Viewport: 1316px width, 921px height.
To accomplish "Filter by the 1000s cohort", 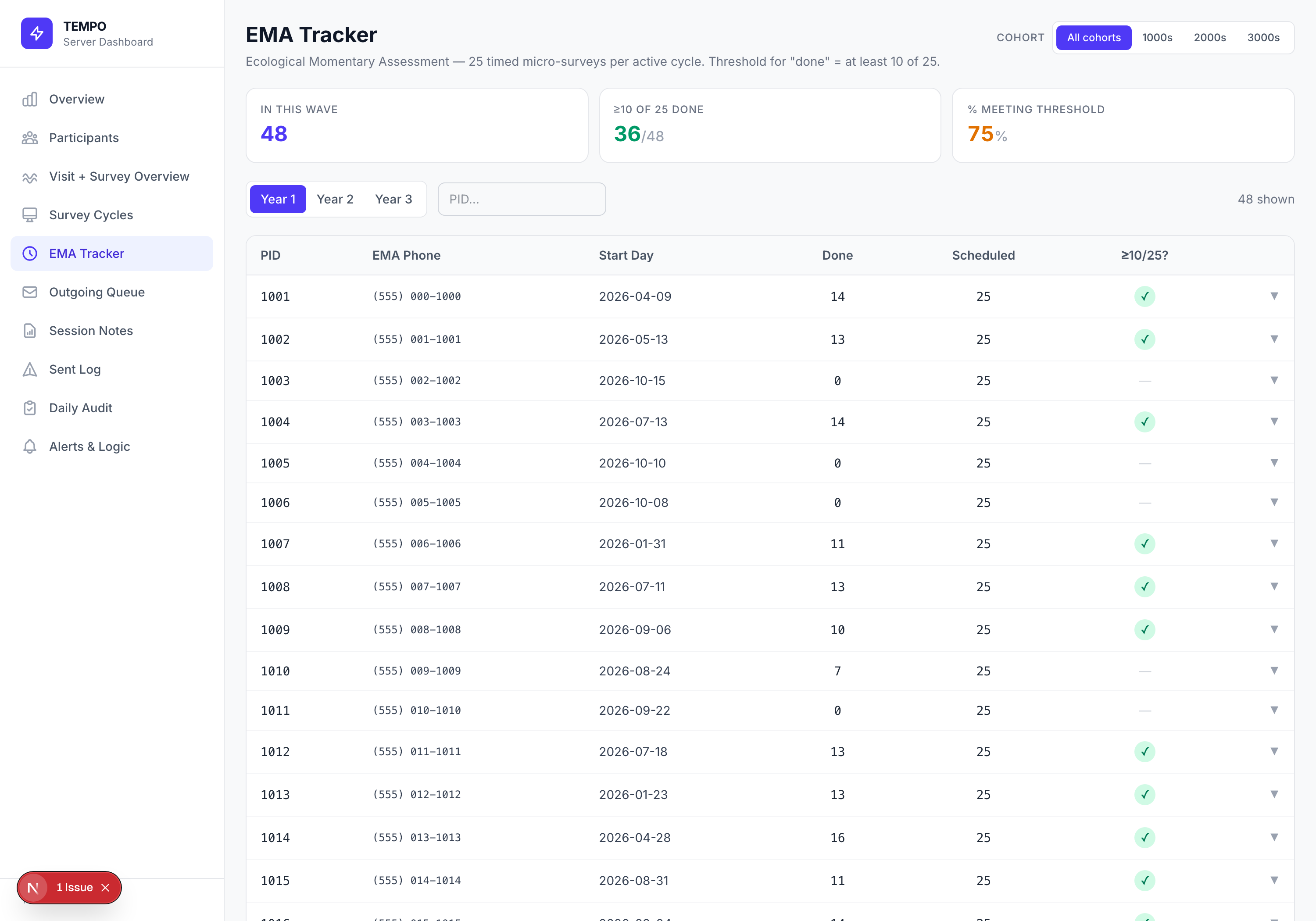I will [1157, 38].
